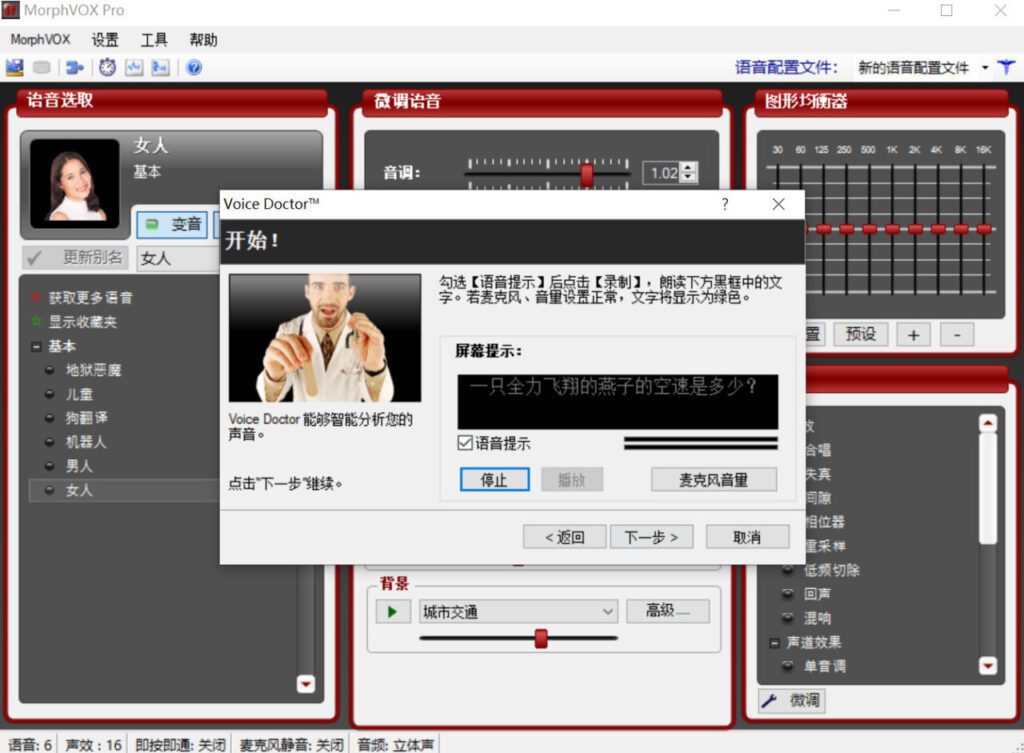
Task: Click the first MorphVOX toolbar icon
Action: pyautogui.click(x=14, y=67)
